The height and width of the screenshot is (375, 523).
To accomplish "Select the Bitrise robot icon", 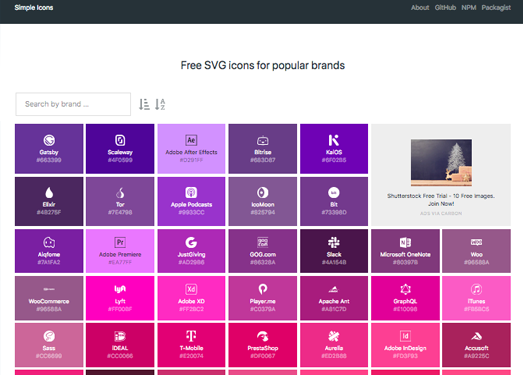I will coord(263,140).
